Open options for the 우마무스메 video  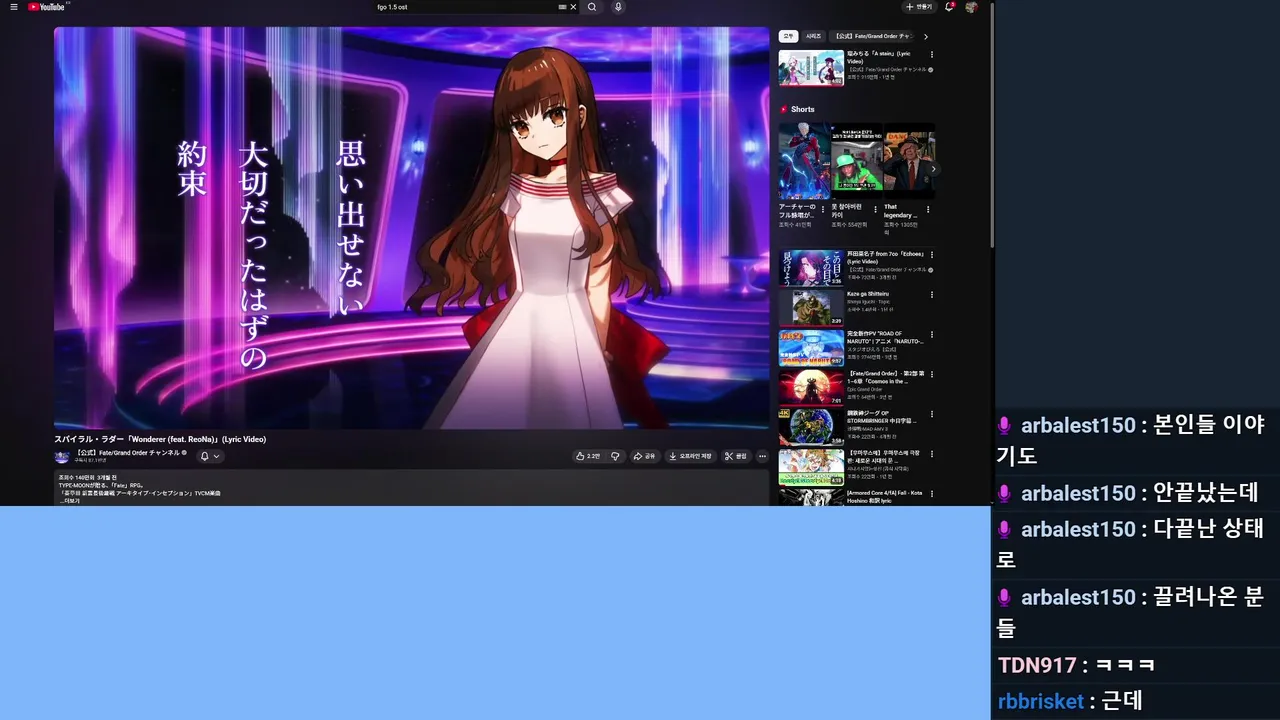tap(931, 455)
